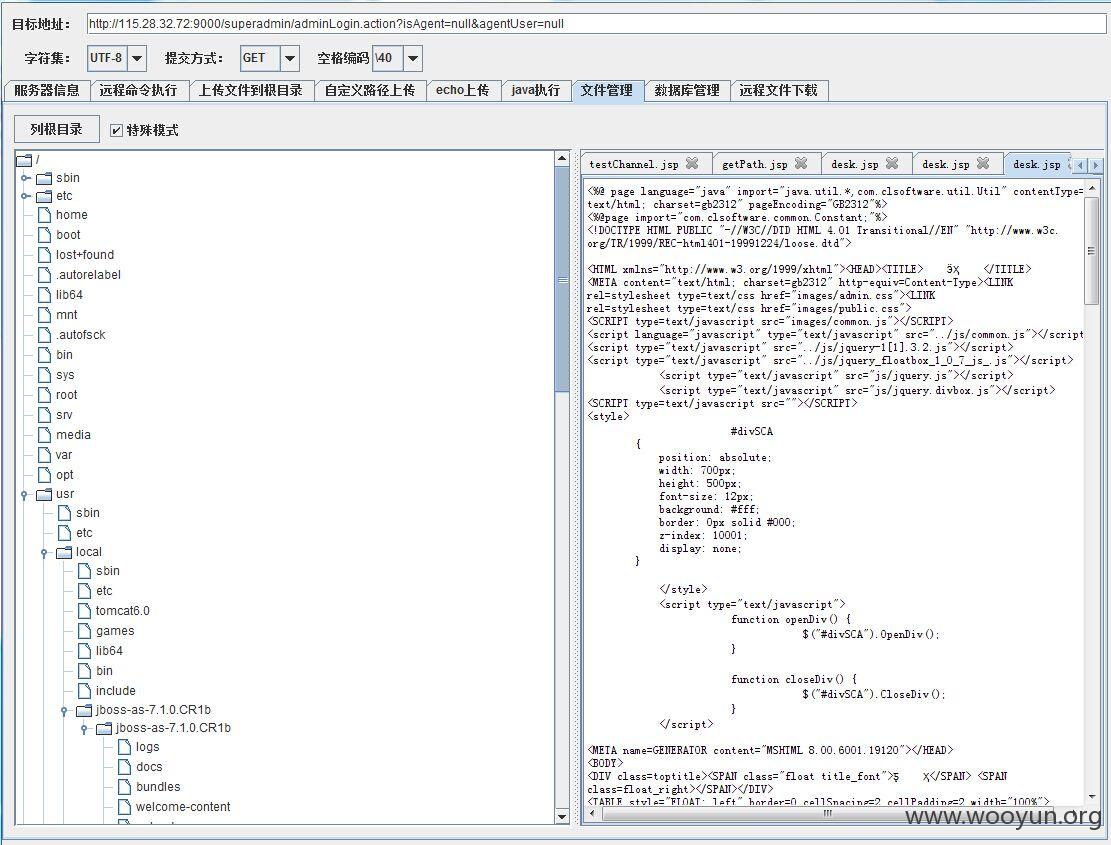Open the 空格编码 \40 dropdown

[x=413, y=58]
